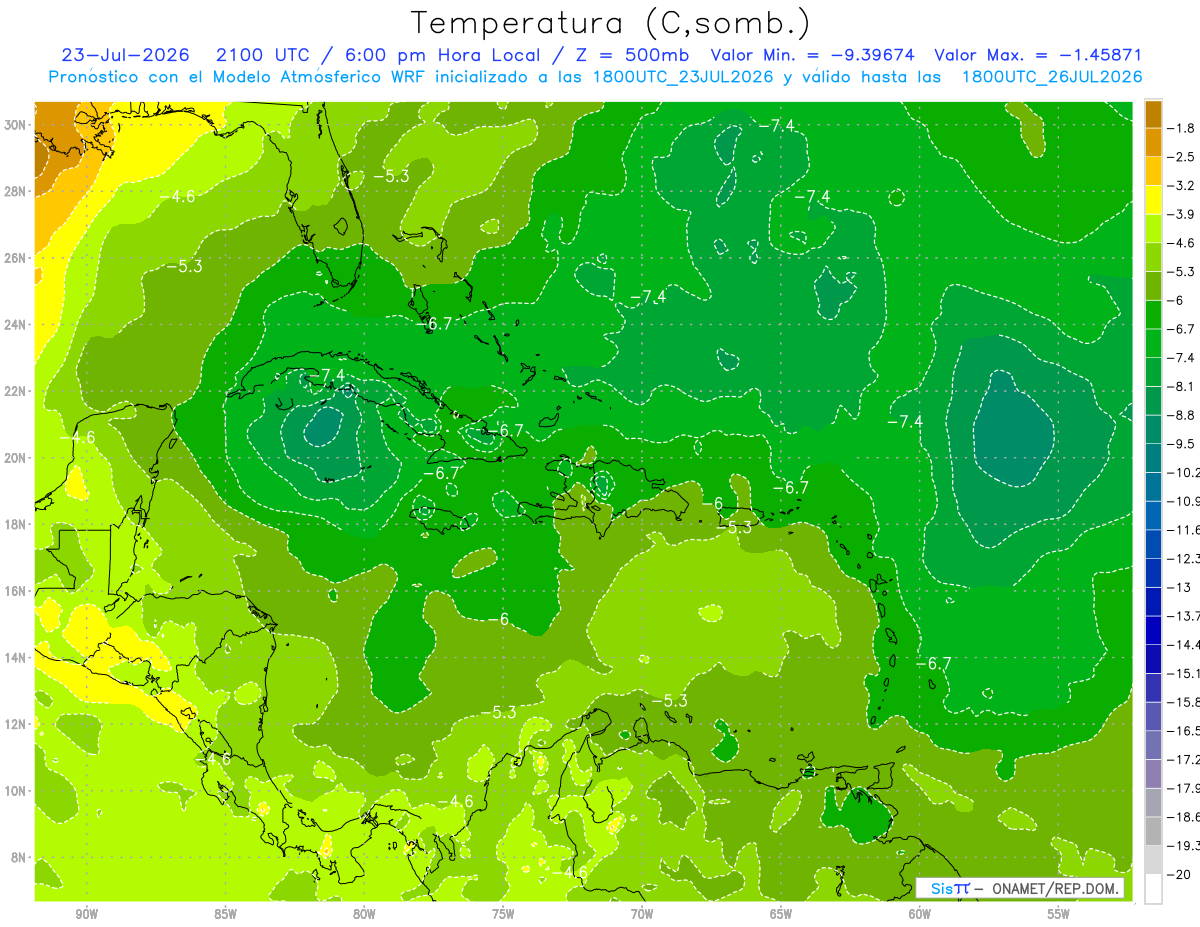Click the '18N' latitude axis label
The height and width of the screenshot is (927, 1200).
tap(17, 524)
